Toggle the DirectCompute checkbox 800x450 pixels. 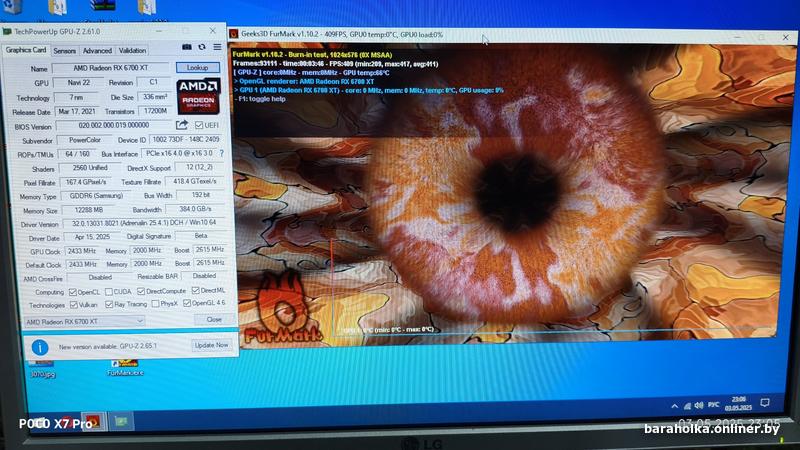[141, 291]
